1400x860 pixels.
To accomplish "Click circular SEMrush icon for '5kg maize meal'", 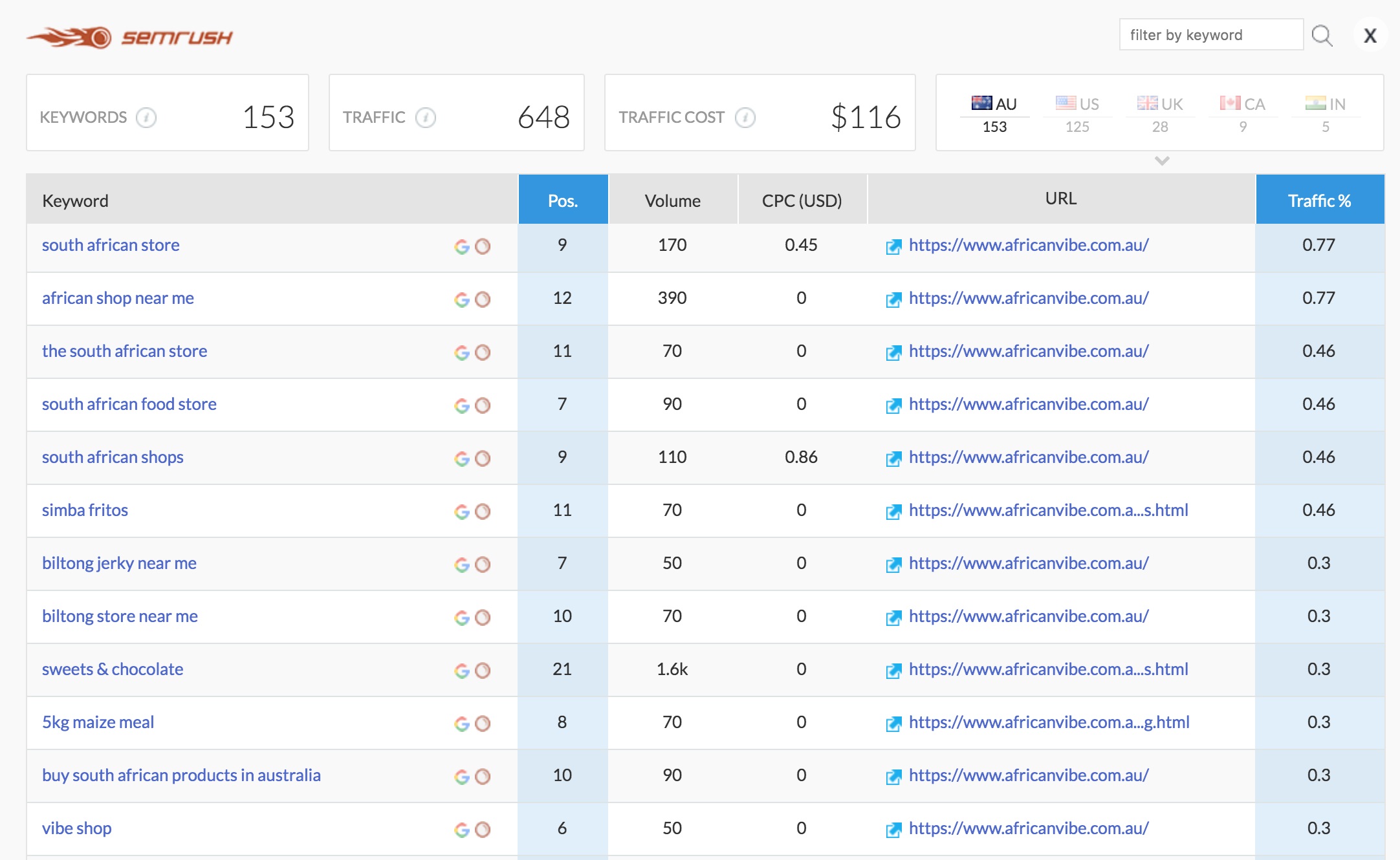I will (483, 724).
